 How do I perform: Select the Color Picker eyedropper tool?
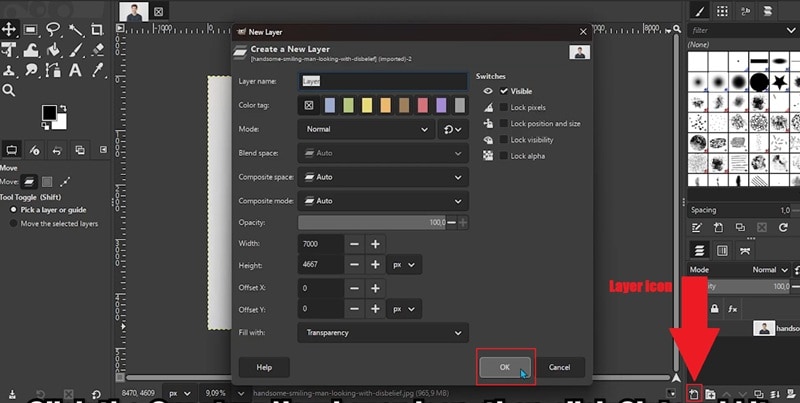pos(97,70)
